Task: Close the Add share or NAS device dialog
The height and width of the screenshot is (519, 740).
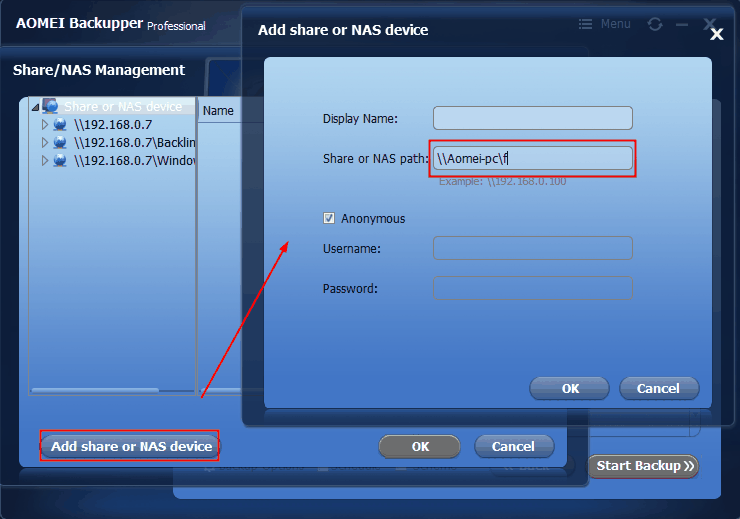Action: pos(716,34)
